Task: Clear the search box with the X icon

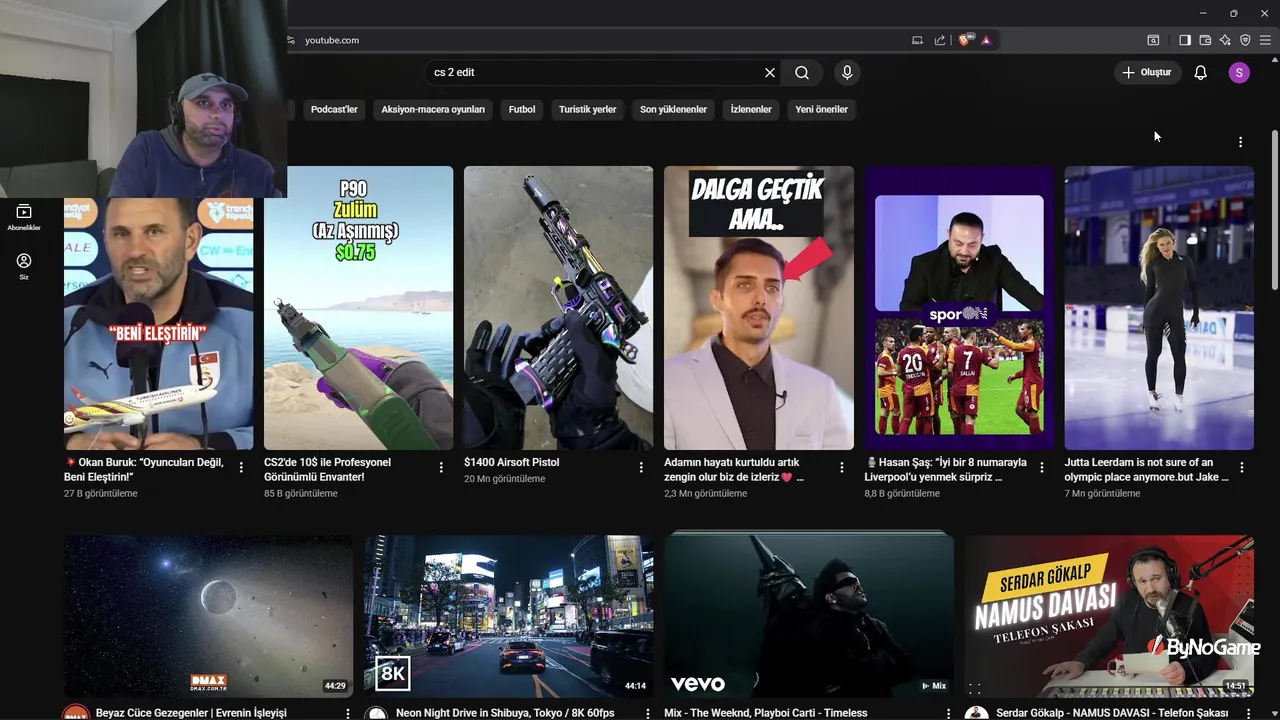Action: click(770, 73)
